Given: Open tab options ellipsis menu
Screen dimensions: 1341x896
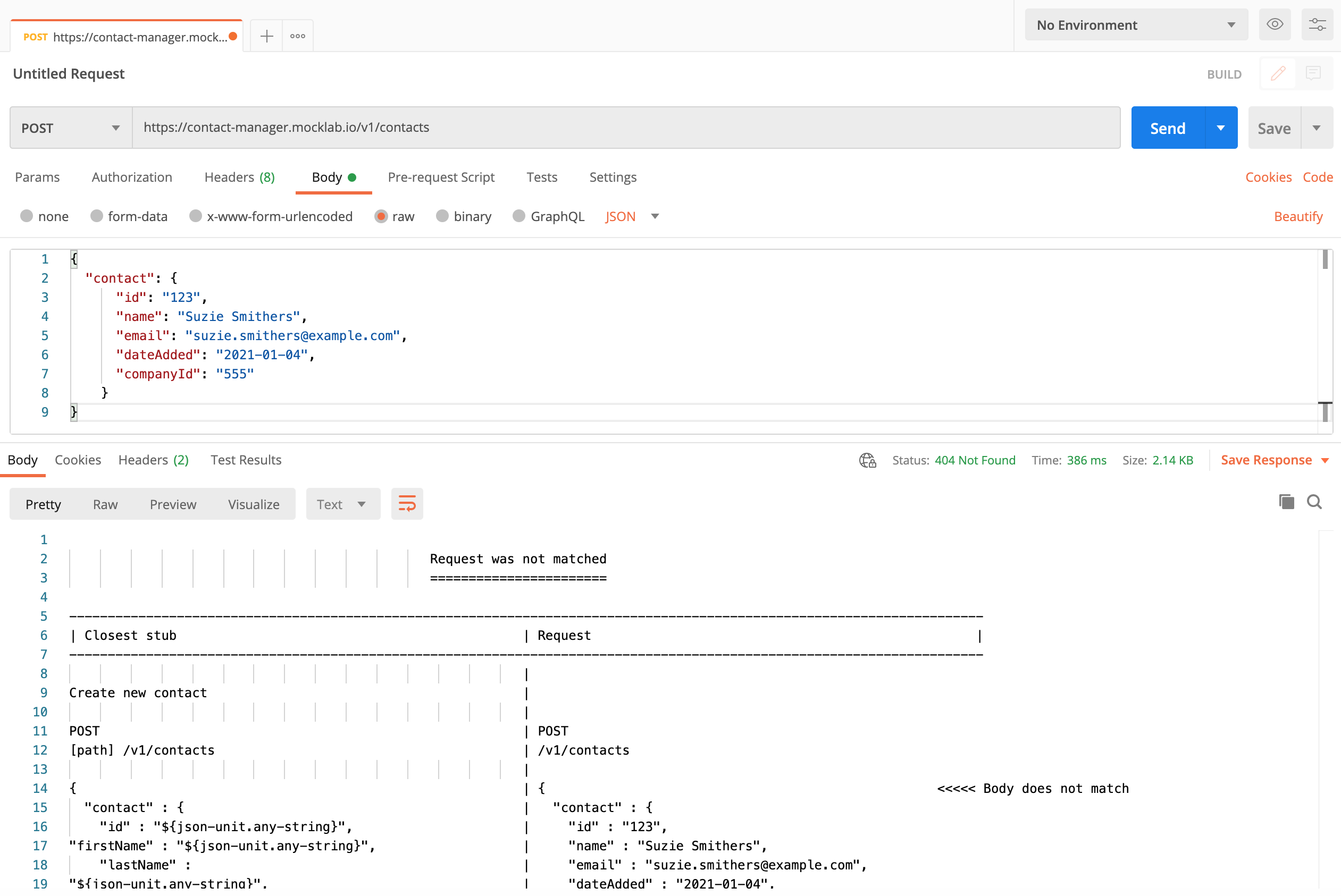Looking at the screenshot, I should pos(298,37).
